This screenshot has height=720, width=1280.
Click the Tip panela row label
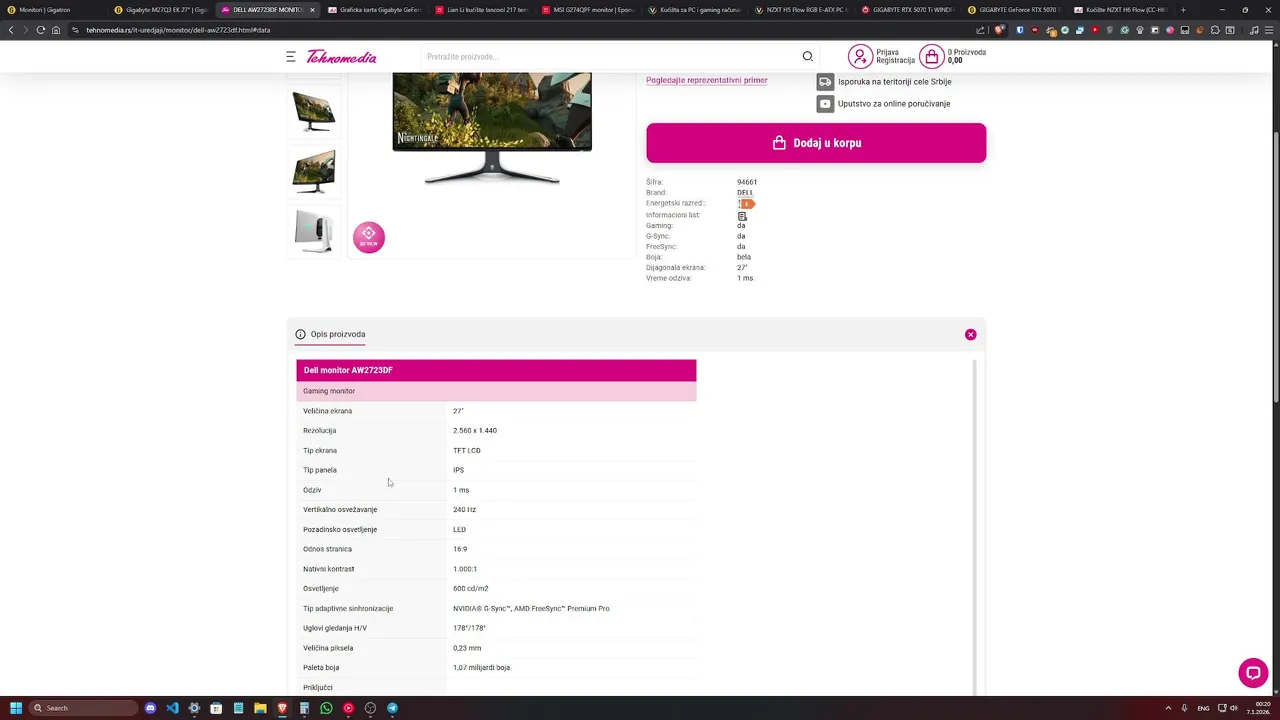coord(320,470)
